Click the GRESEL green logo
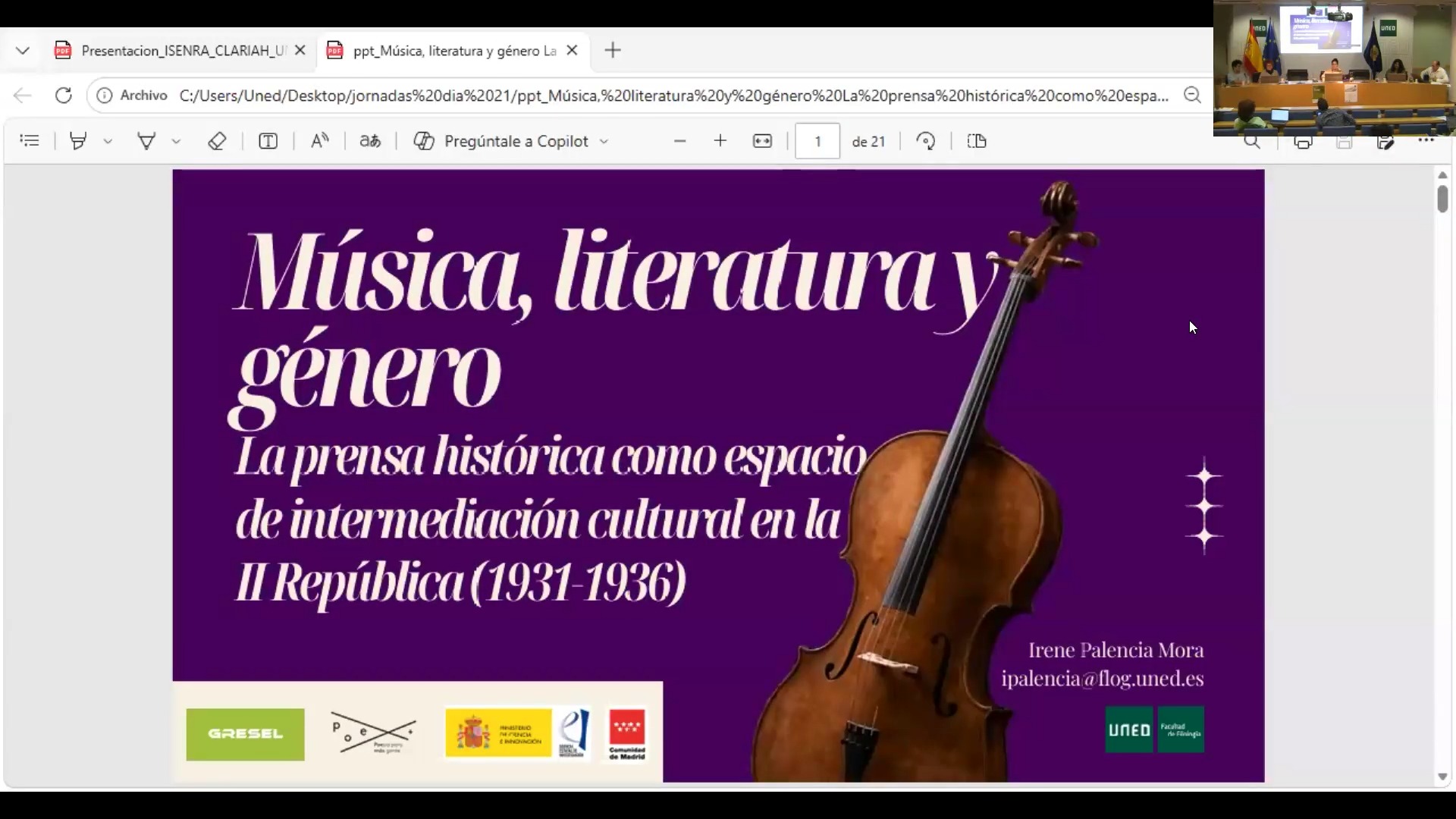Viewport: 1456px width, 819px height. coord(245,734)
